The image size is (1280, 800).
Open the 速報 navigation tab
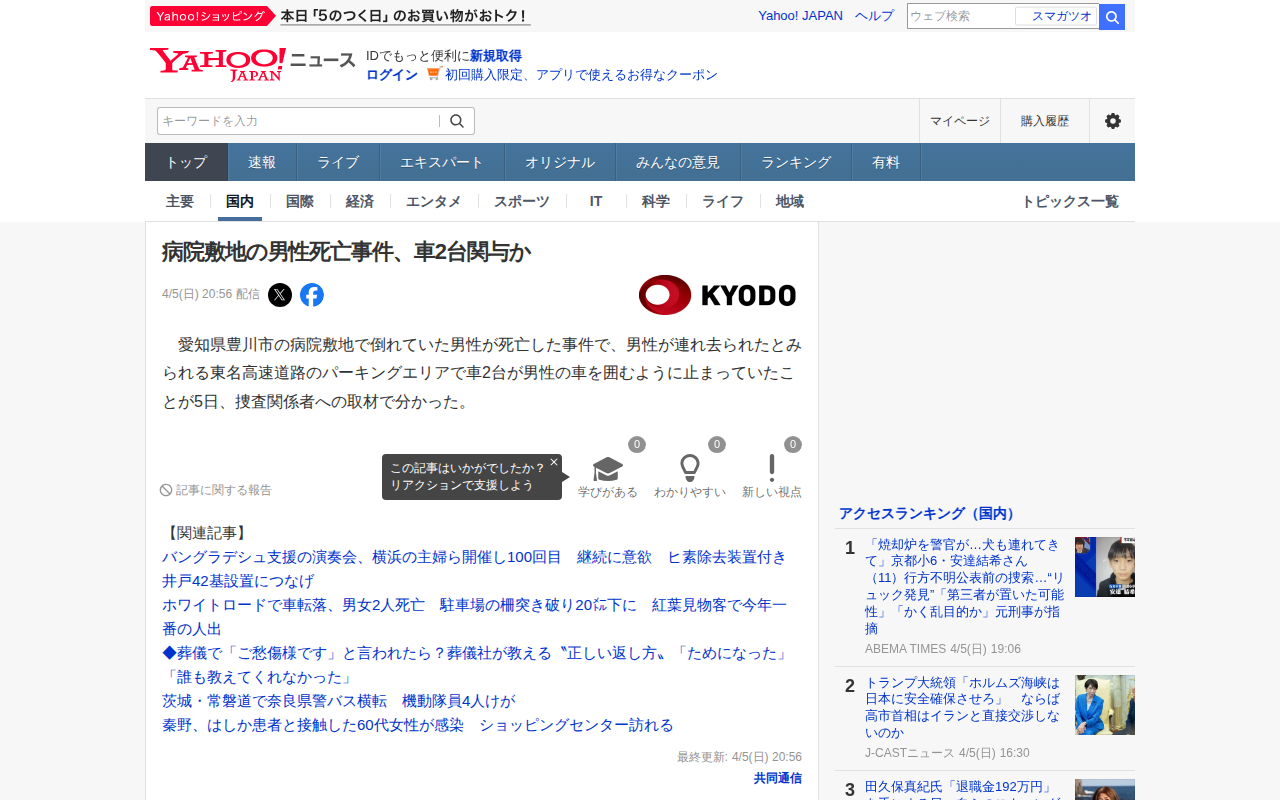(262, 162)
